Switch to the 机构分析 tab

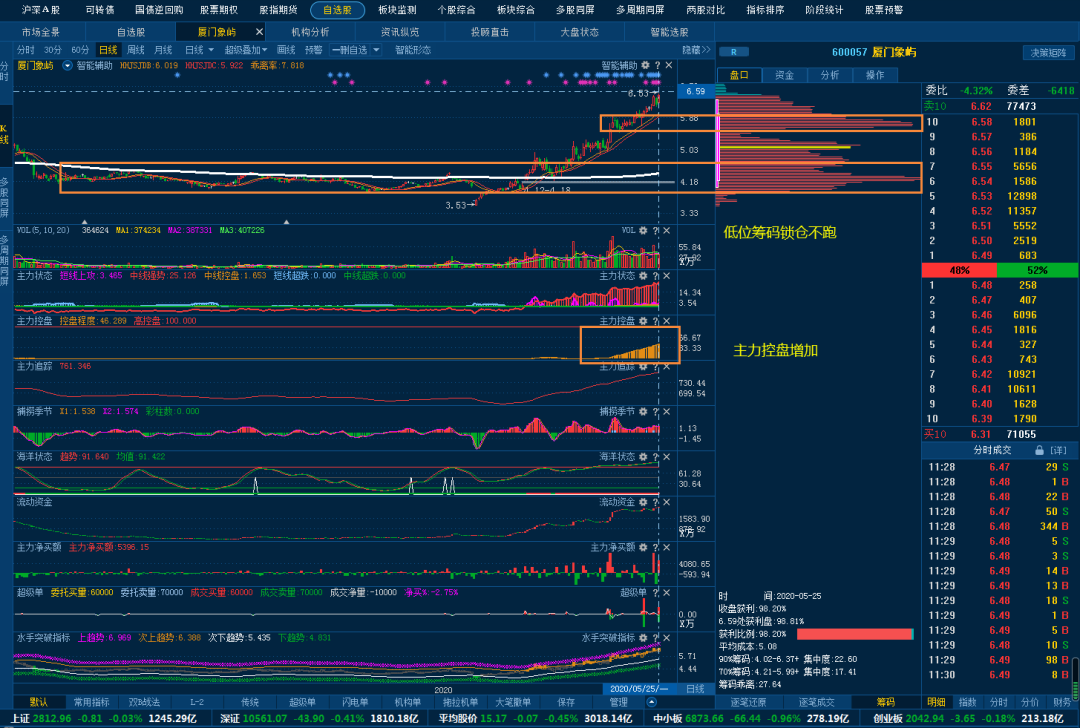(310, 32)
